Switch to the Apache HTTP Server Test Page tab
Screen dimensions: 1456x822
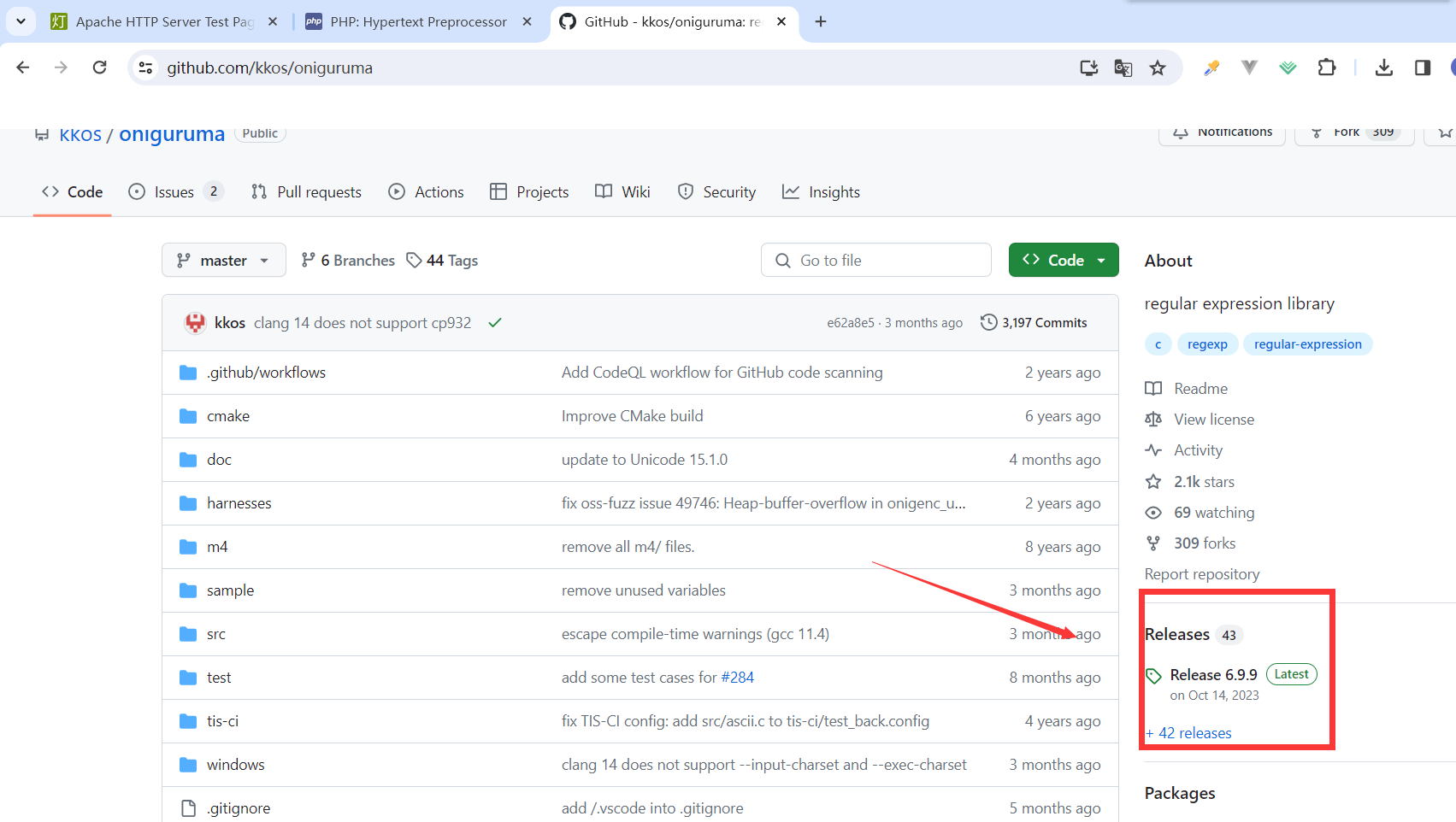163,21
